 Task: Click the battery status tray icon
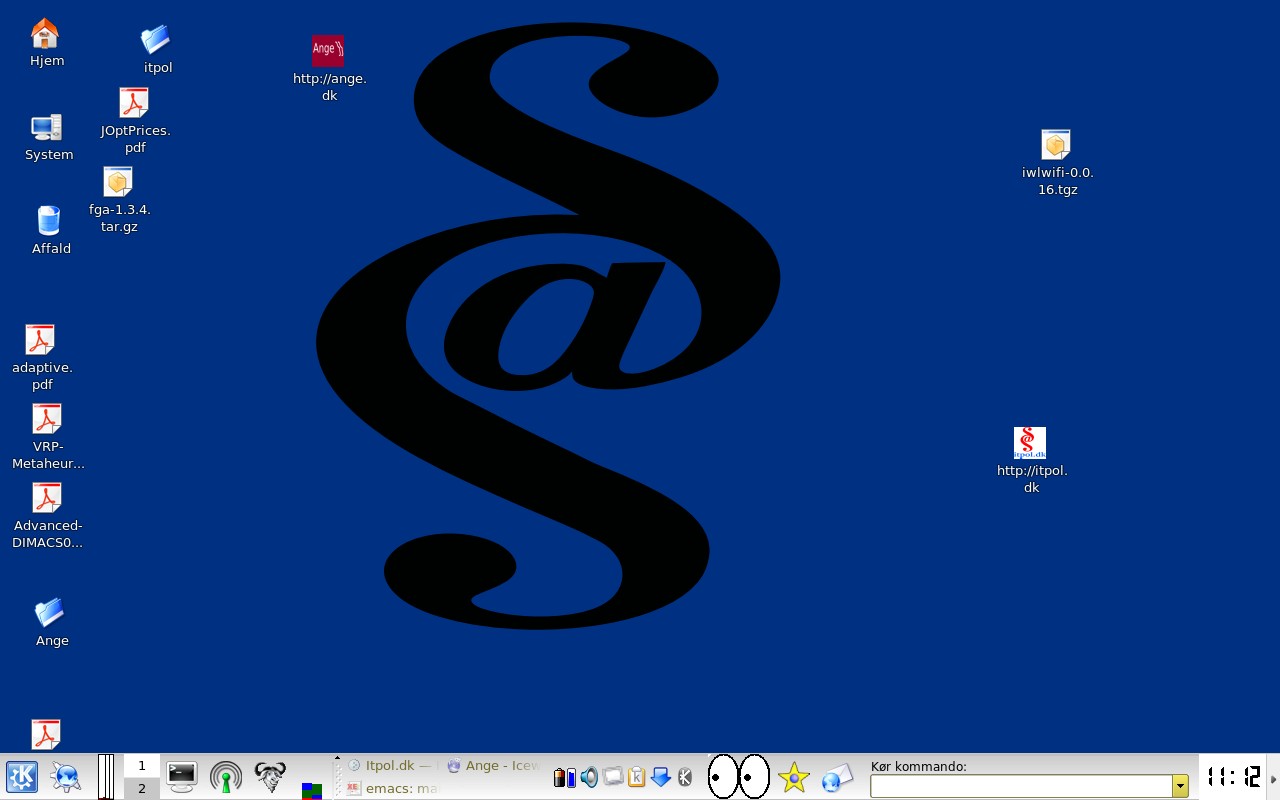[x=565, y=777]
